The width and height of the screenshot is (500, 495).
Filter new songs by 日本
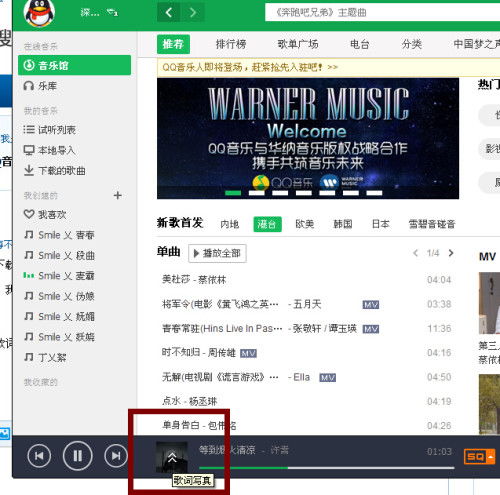pos(381,224)
